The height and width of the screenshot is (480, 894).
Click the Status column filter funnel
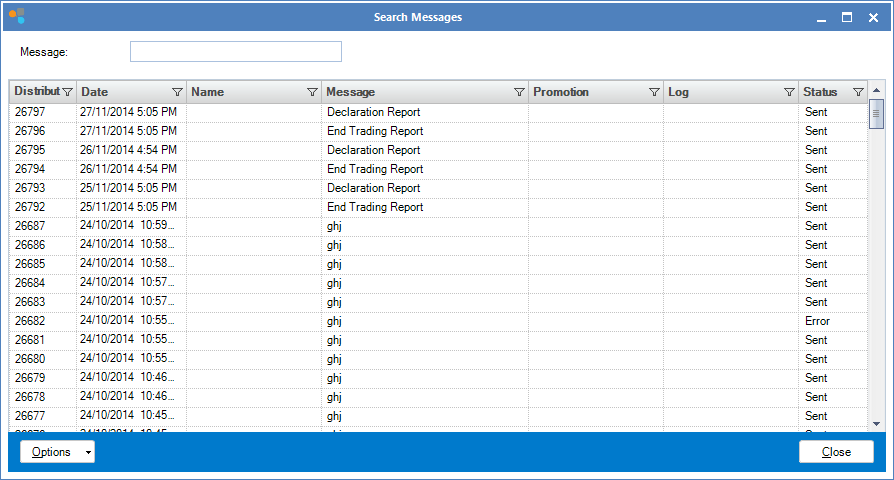tap(858, 92)
